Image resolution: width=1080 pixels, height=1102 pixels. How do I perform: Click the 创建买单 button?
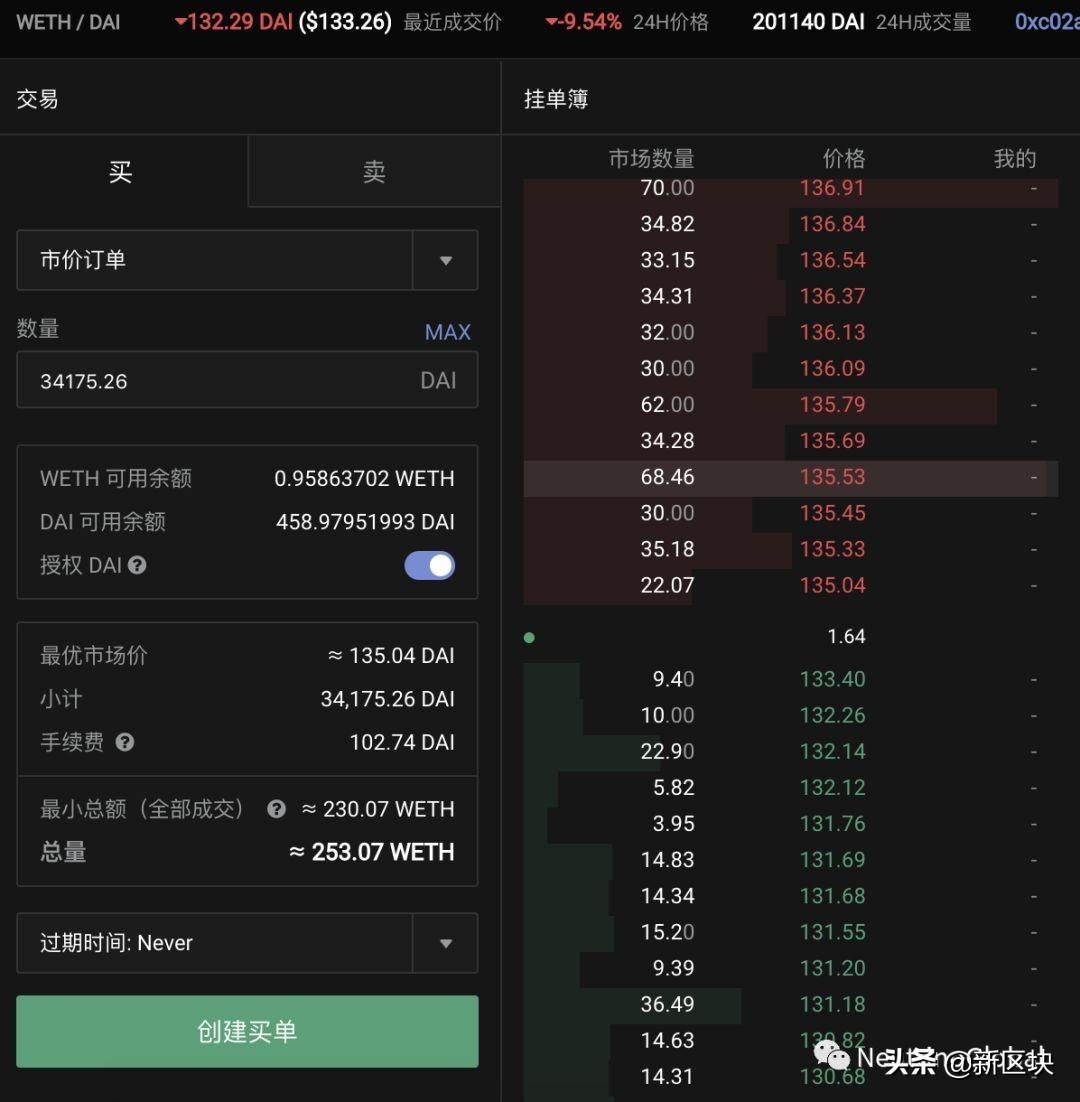[x=247, y=1032]
